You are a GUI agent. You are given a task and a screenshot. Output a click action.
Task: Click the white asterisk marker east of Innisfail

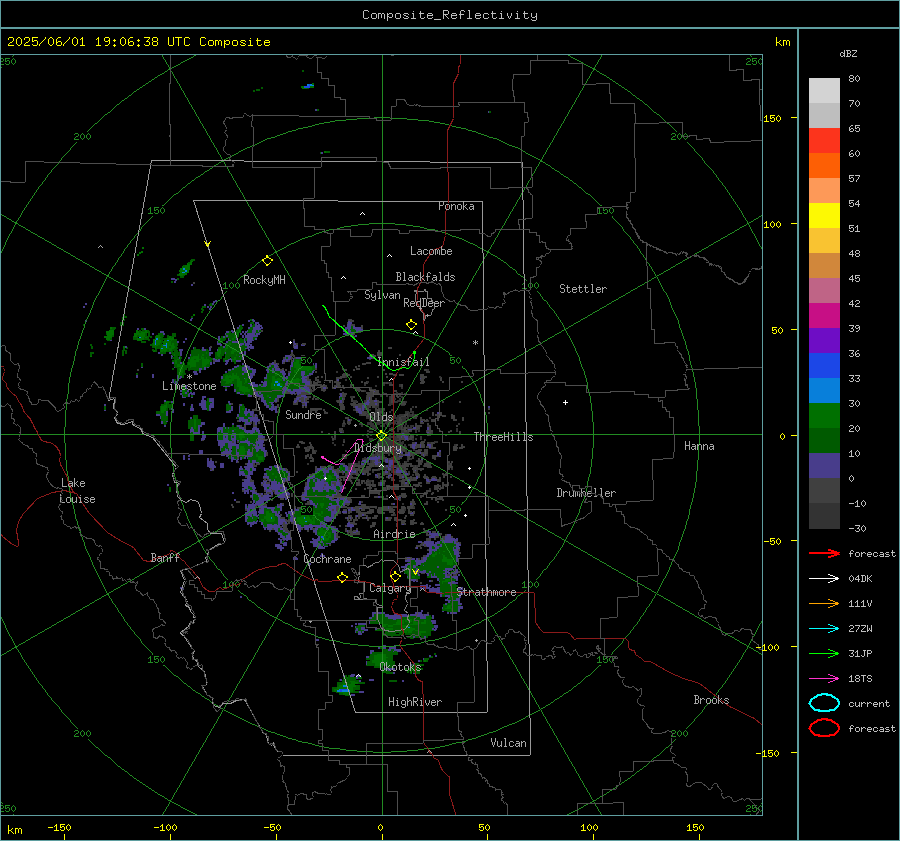pos(475,343)
